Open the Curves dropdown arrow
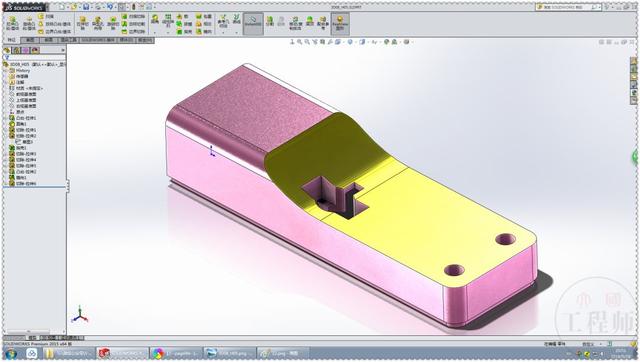Screen dimensions: 640x362 [x=237, y=32]
